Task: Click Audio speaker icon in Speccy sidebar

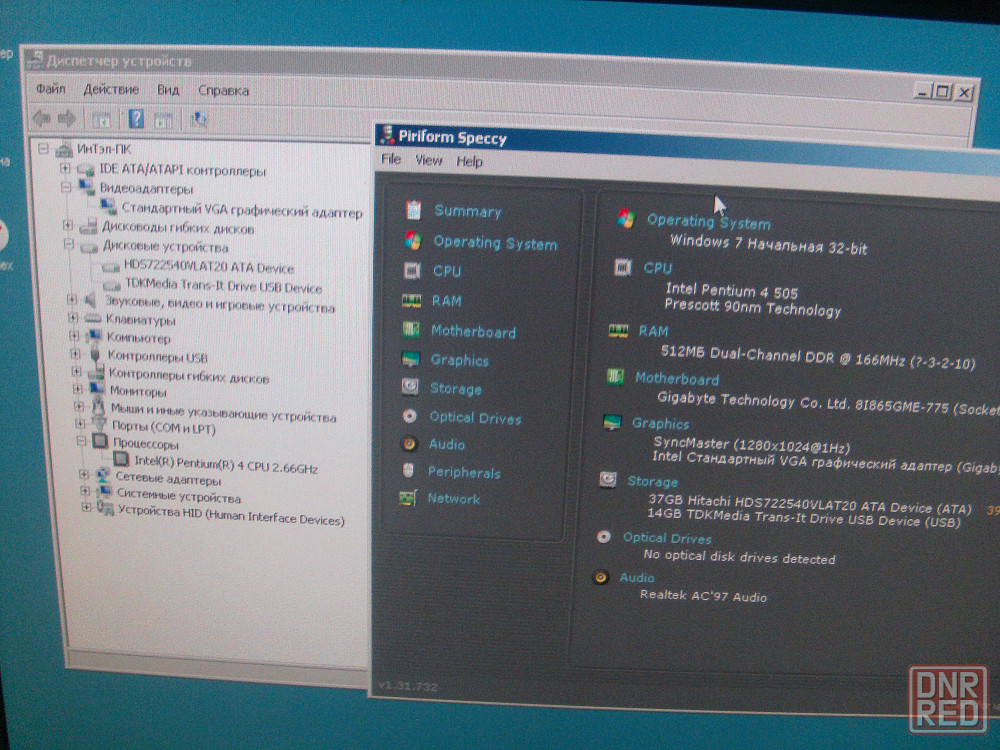Action: click(x=409, y=443)
